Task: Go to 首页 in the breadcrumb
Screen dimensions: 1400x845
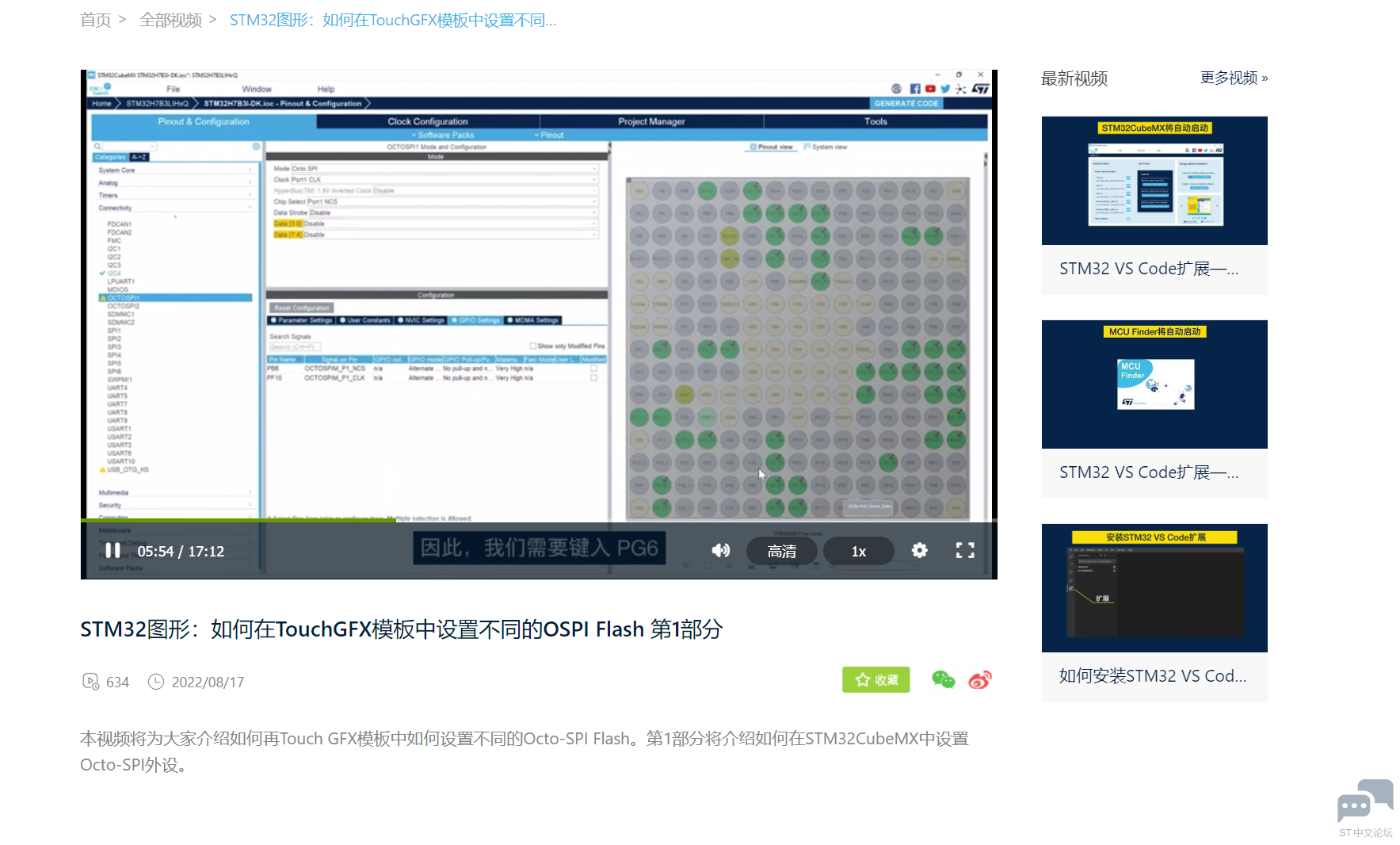Action: [x=96, y=20]
